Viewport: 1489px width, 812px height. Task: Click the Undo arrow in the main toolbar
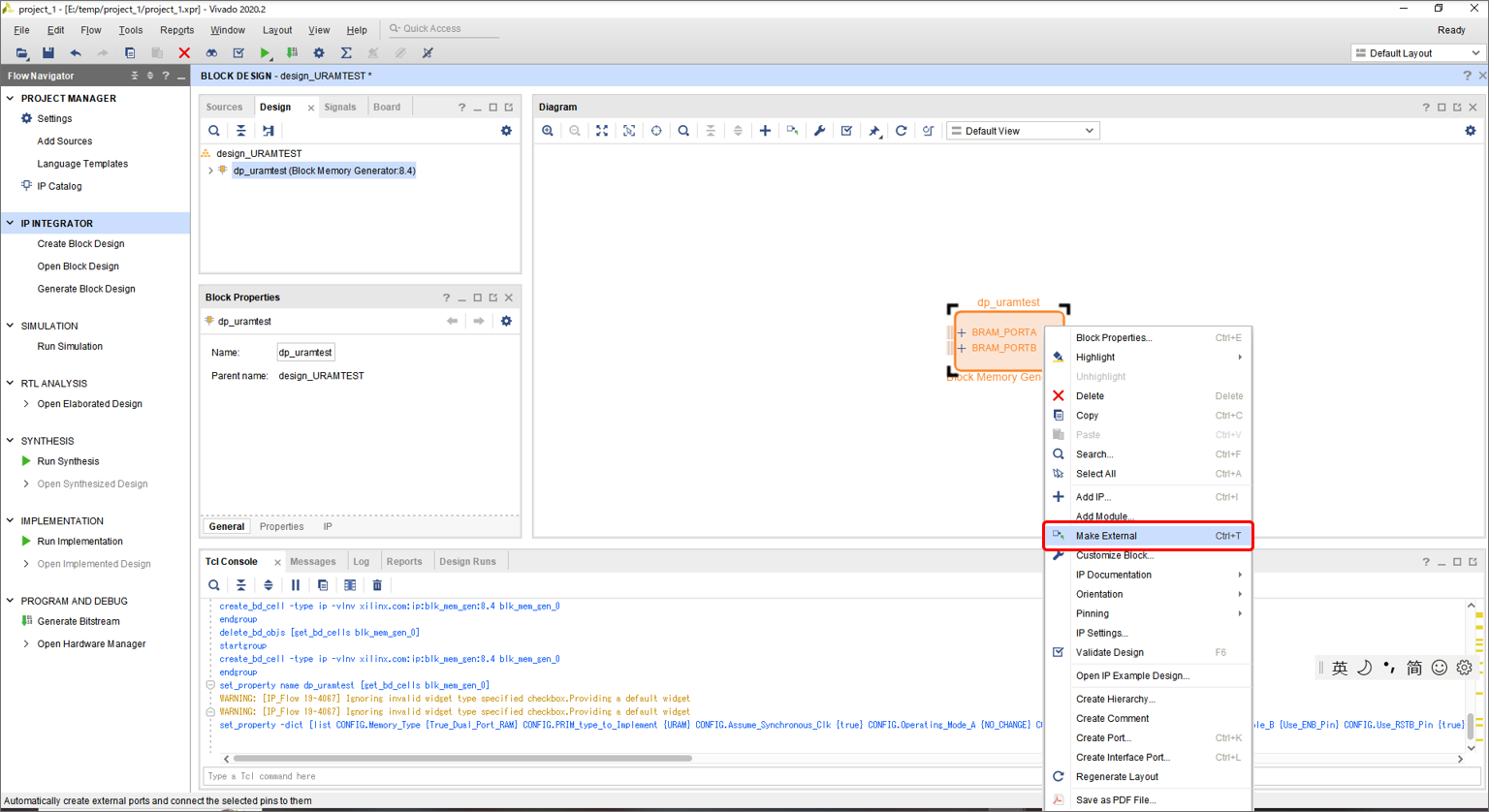(x=75, y=53)
